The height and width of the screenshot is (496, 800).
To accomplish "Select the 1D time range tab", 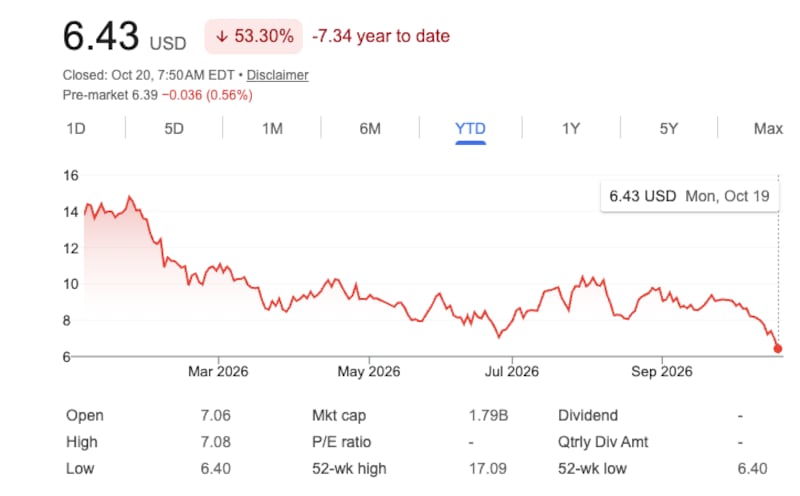I will click(76, 129).
